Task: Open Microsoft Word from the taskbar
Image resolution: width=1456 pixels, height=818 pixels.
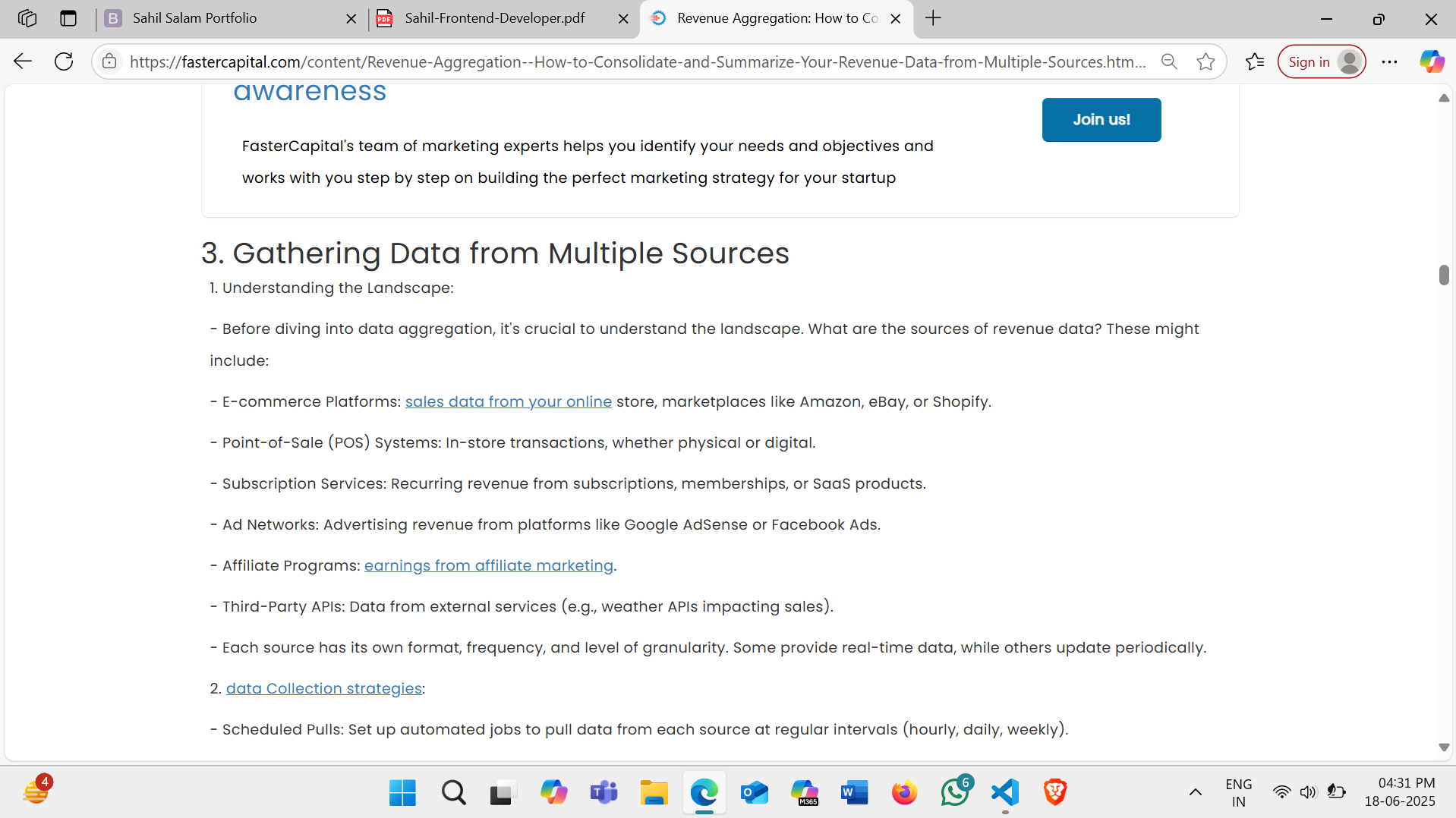Action: (854, 792)
